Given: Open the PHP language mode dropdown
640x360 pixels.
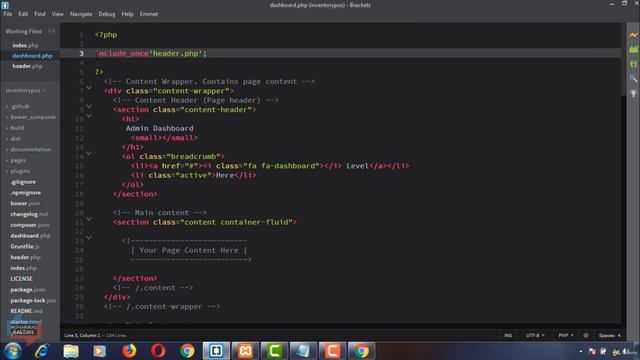Looking at the screenshot, I should pyautogui.click(x=566, y=335).
